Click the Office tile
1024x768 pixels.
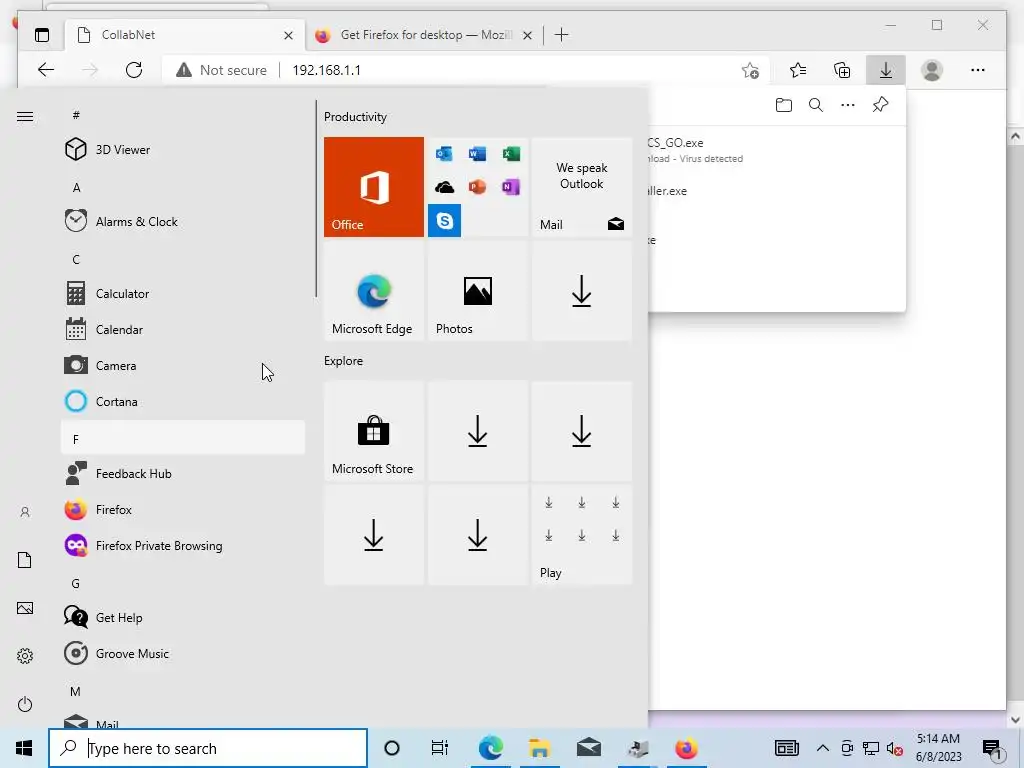pyautogui.click(x=374, y=187)
